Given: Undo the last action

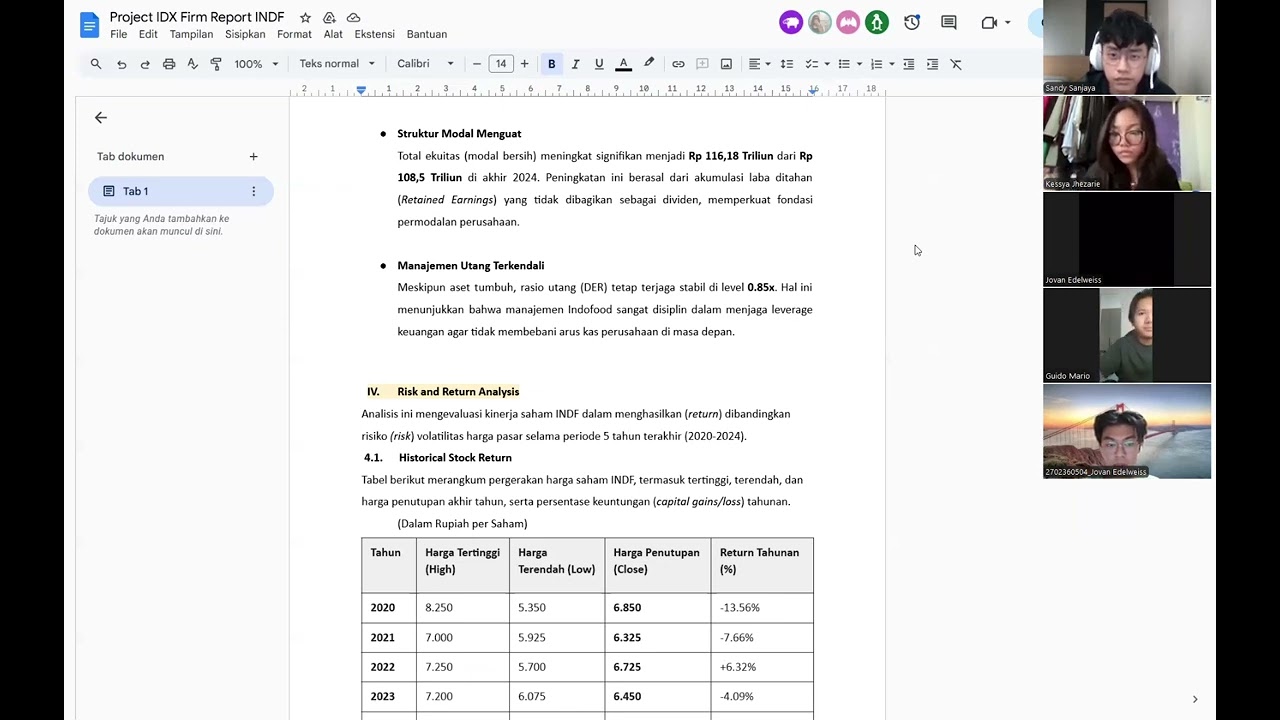Looking at the screenshot, I should (121, 64).
